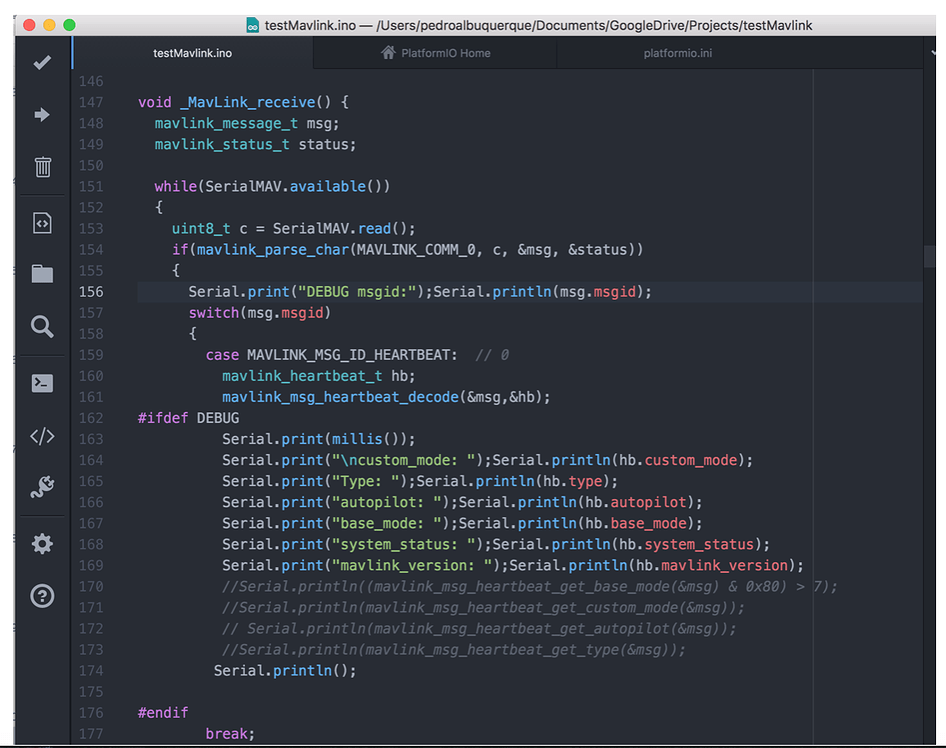The height and width of the screenshot is (748, 946).
Task: Switch to the PlatformIO Home tab
Action: click(x=435, y=53)
